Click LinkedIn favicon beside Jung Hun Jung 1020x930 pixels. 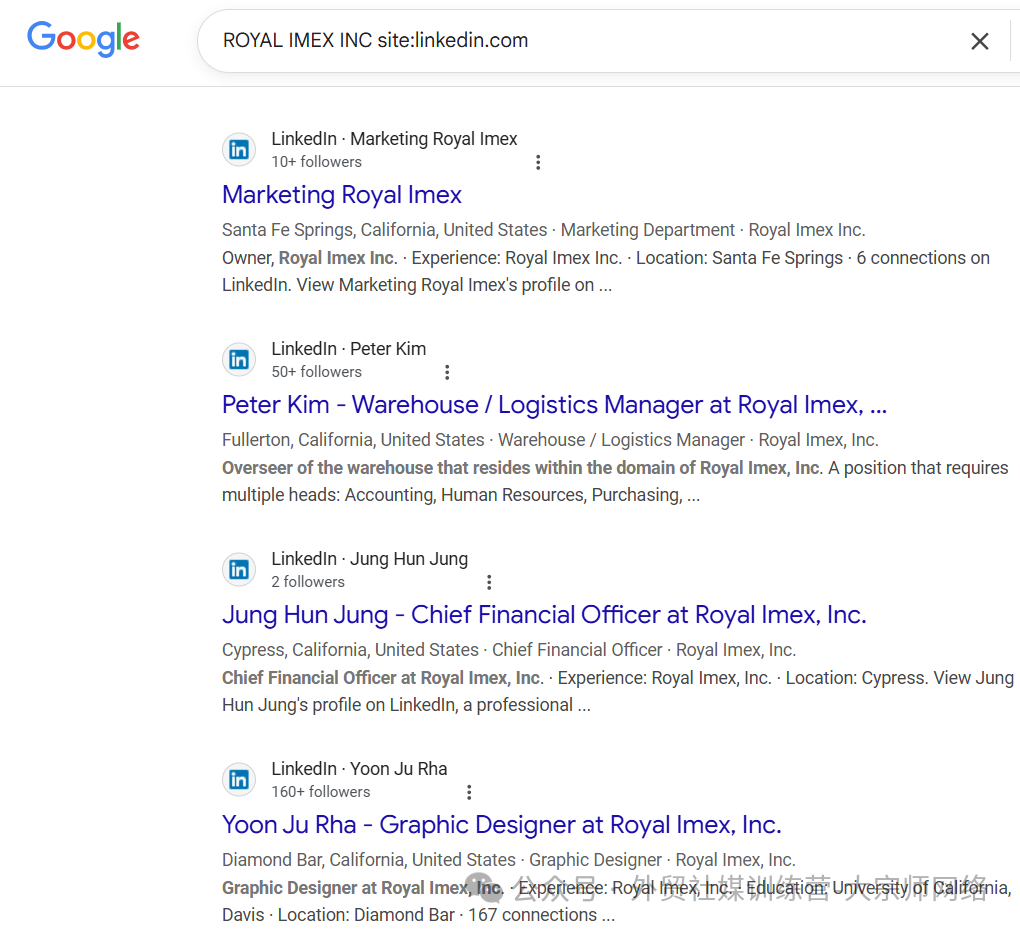tap(239, 570)
